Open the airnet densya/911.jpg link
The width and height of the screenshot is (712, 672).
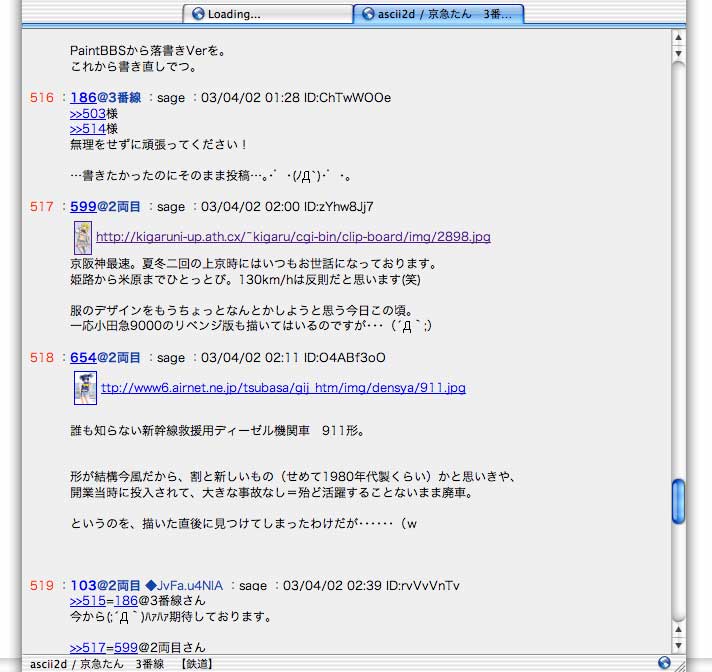(283, 388)
